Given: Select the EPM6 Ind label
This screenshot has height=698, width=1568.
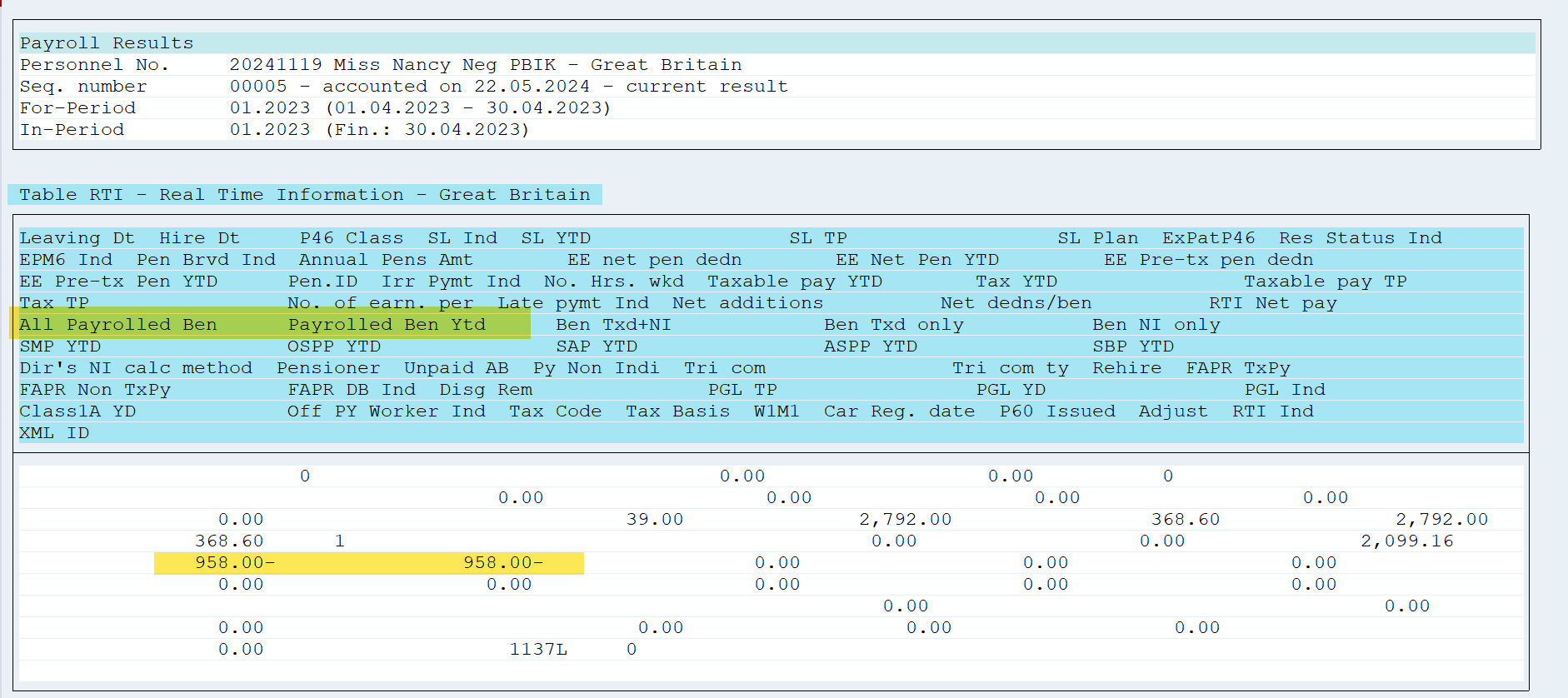Looking at the screenshot, I should point(66,260).
